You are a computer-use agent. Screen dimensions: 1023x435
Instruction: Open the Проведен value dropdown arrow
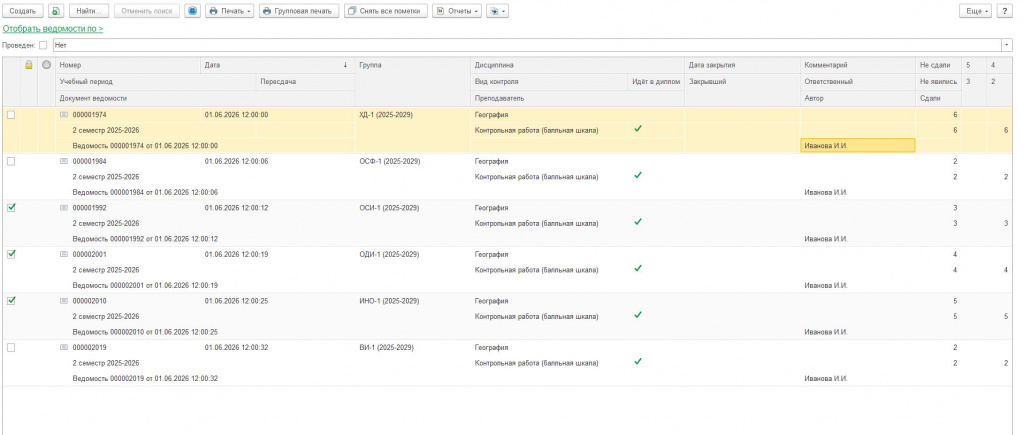click(x=1006, y=45)
